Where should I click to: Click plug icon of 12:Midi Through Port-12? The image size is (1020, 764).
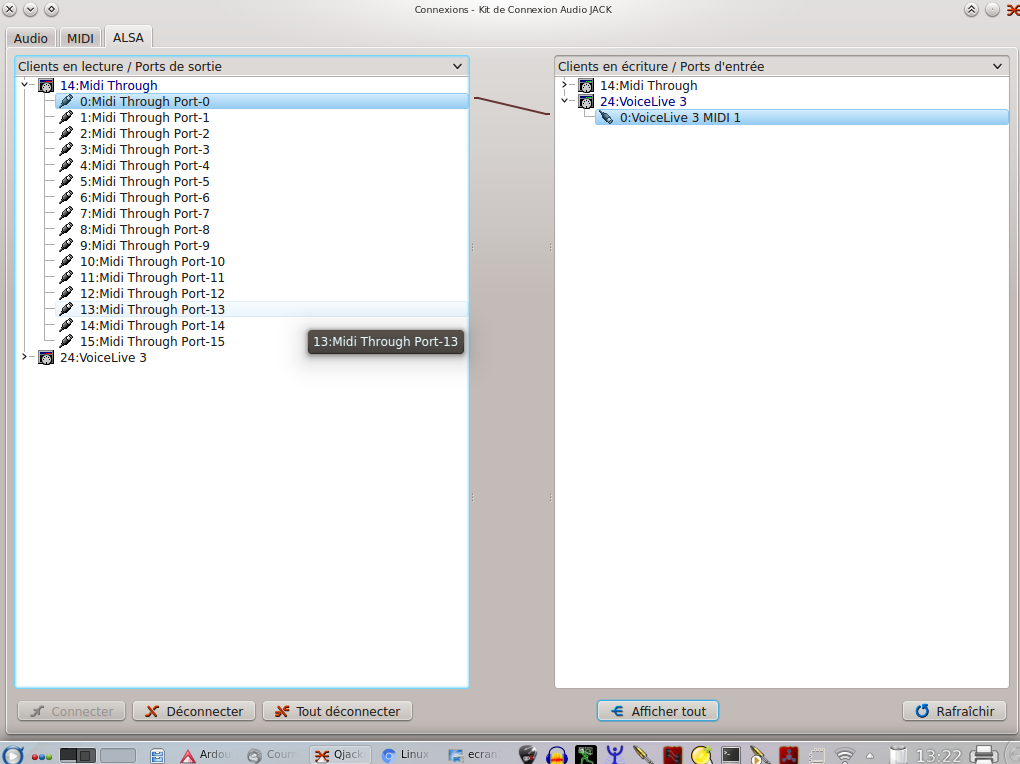click(x=66, y=293)
